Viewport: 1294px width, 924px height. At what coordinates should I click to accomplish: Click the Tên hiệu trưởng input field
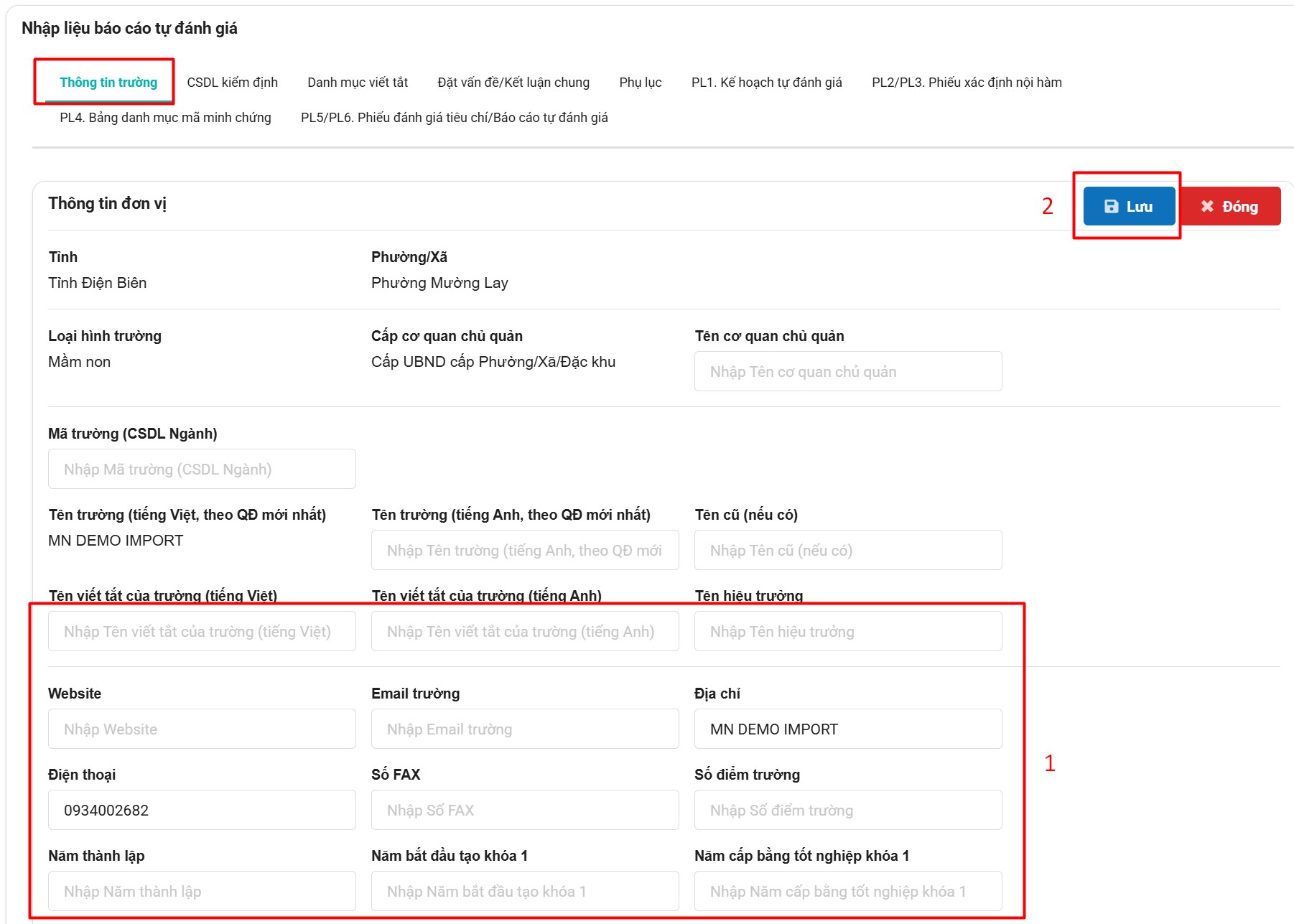click(x=847, y=632)
